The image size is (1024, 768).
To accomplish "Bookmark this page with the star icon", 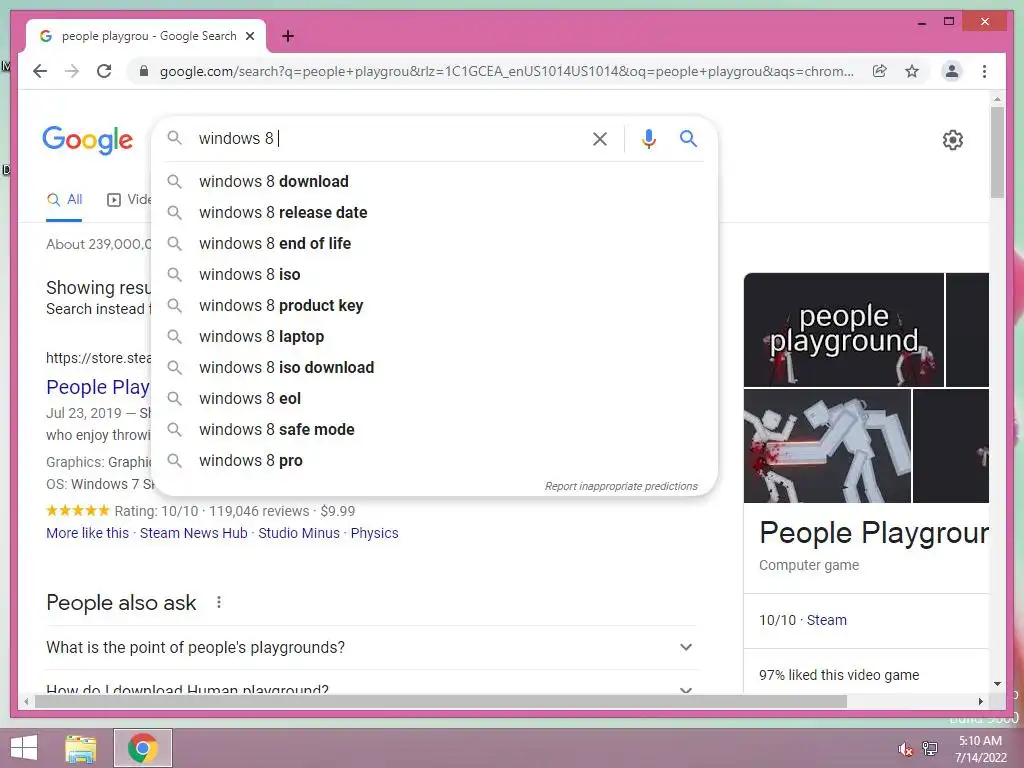I will [x=912, y=71].
